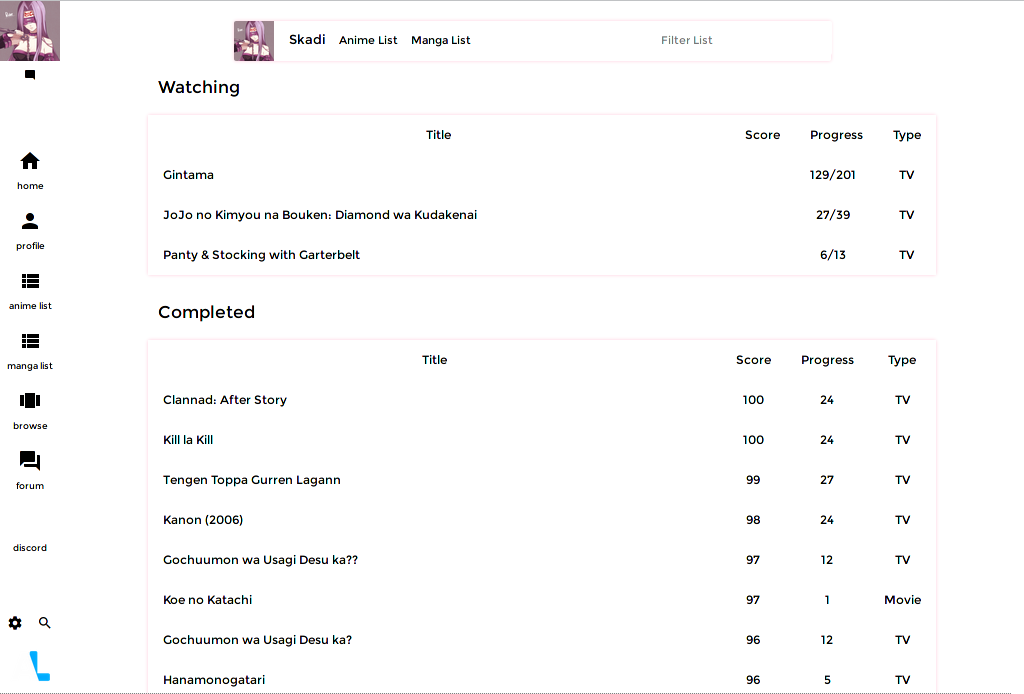Screen dimensions: 1024x694
Task: Click Hanamonogatari progress 5
Action: (x=827, y=680)
